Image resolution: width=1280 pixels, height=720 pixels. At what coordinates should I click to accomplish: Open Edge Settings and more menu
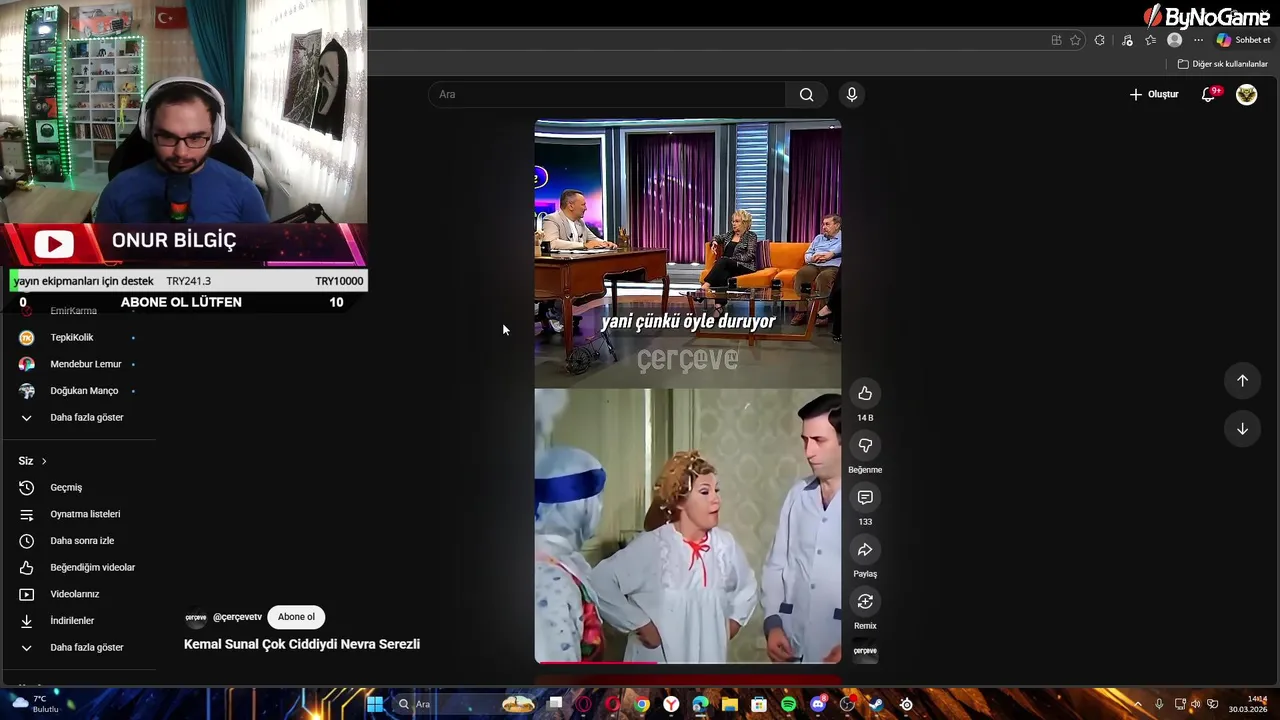(x=1198, y=40)
